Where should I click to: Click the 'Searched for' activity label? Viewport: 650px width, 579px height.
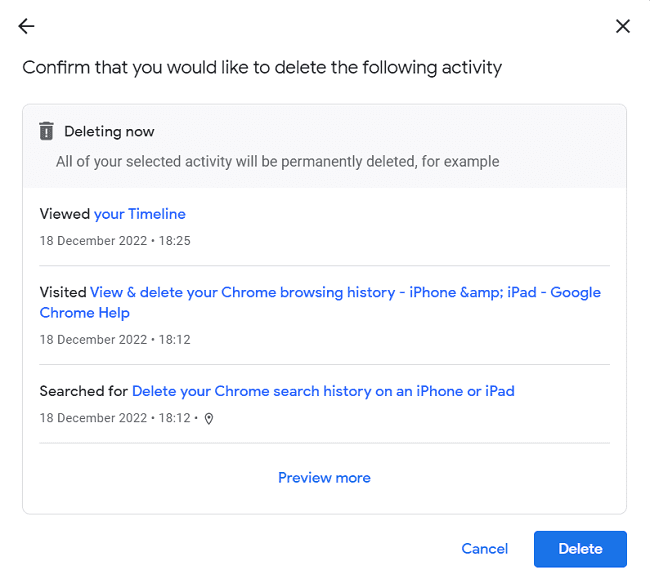click(x=84, y=391)
